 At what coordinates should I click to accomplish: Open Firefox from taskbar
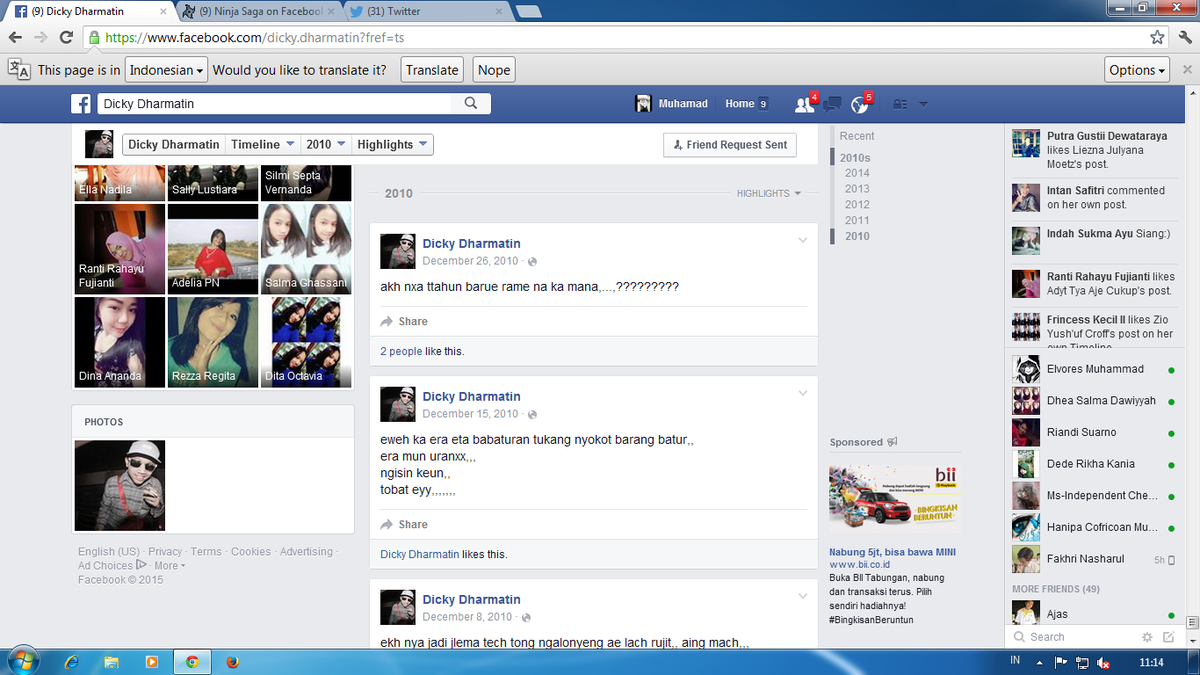(x=232, y=662)
